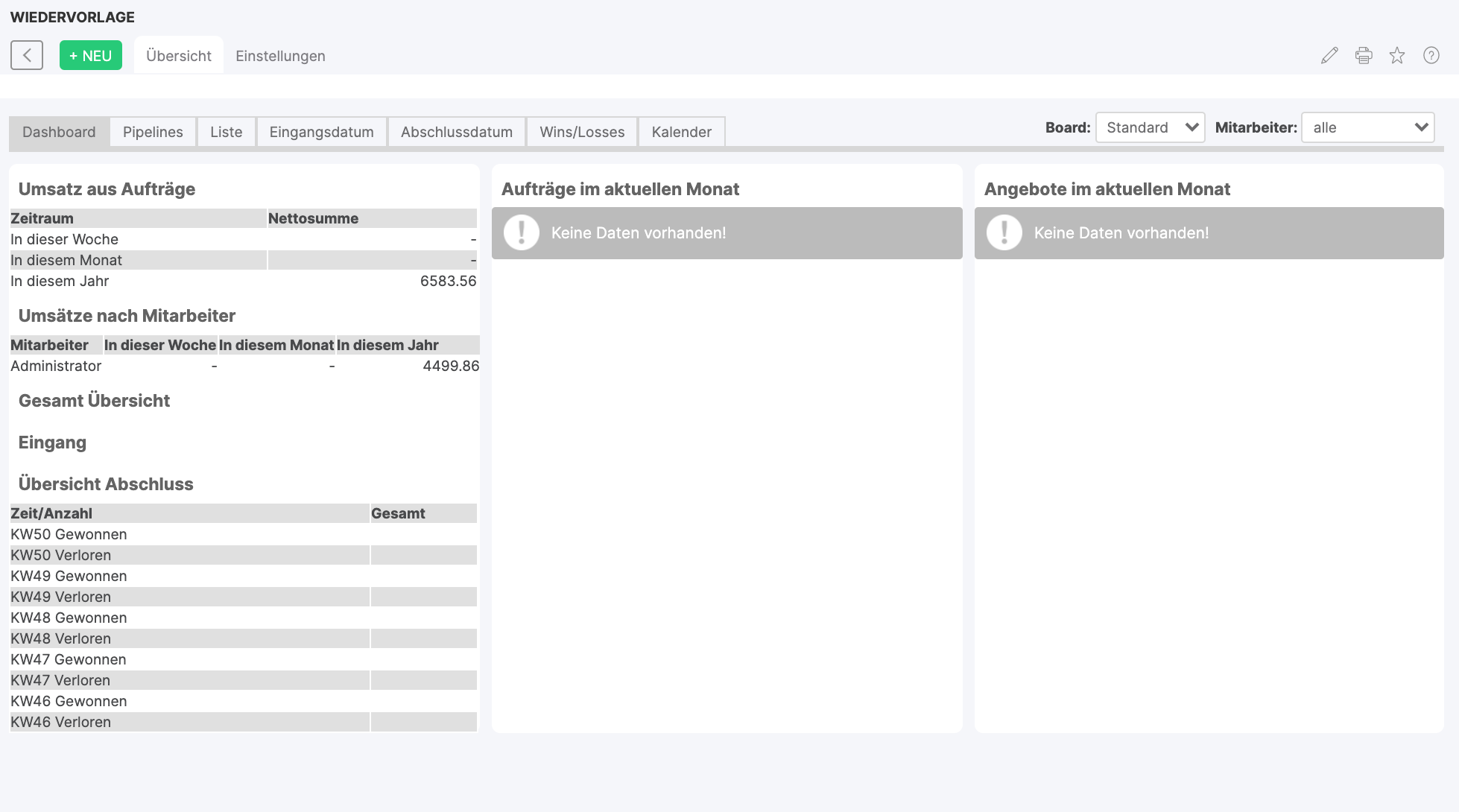Select the Übersicht tab

[179, 56]
